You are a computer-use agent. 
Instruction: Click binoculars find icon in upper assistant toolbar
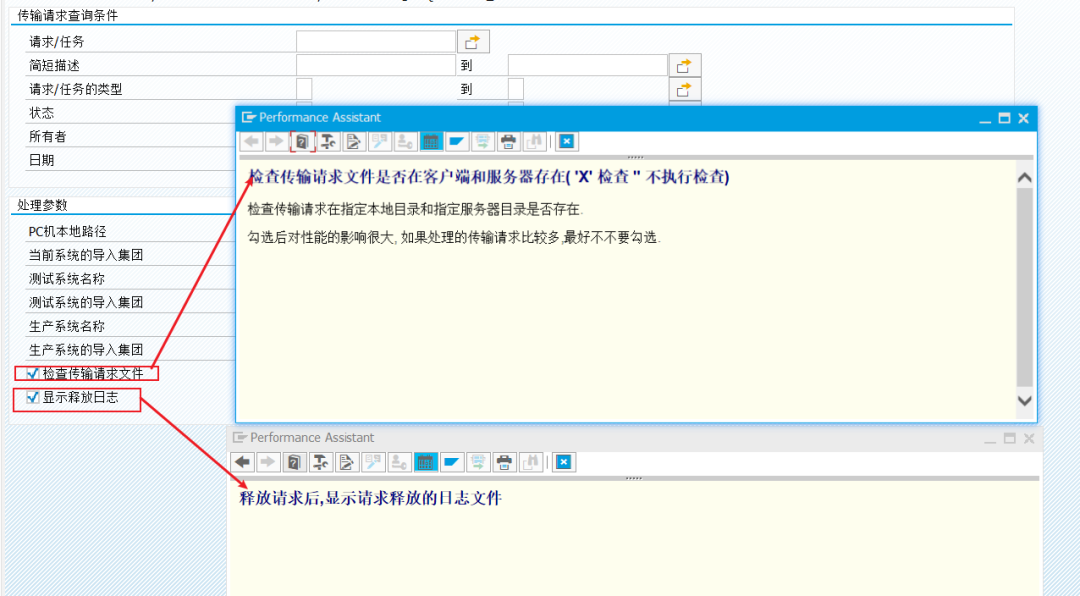click(534, 141)
